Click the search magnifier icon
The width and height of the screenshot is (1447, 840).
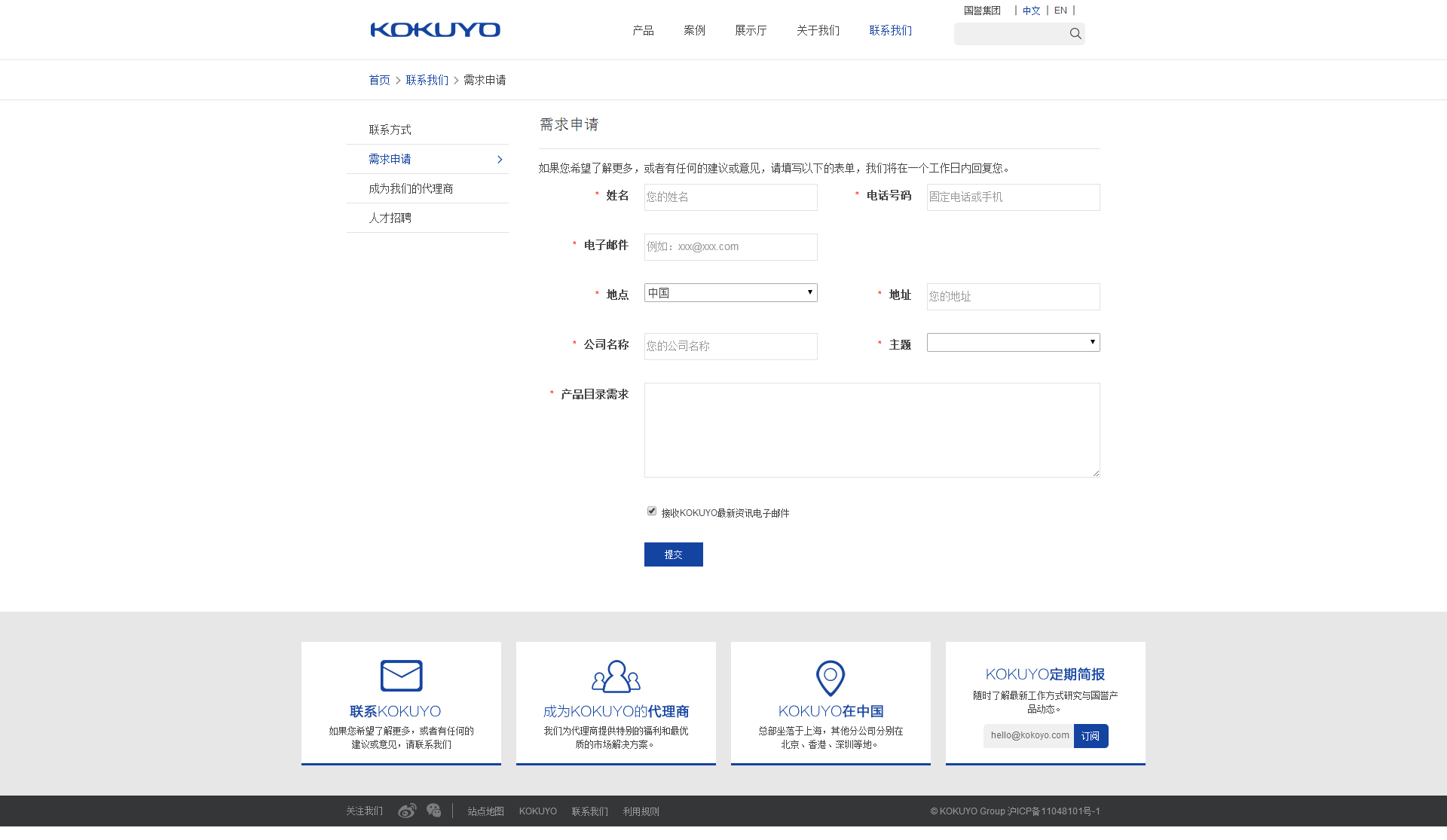pos(1075,34)
